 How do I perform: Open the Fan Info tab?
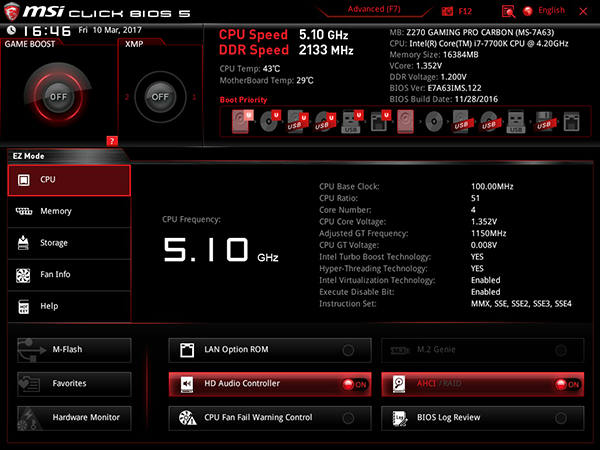pyautogui.click(x=69, y=275)
